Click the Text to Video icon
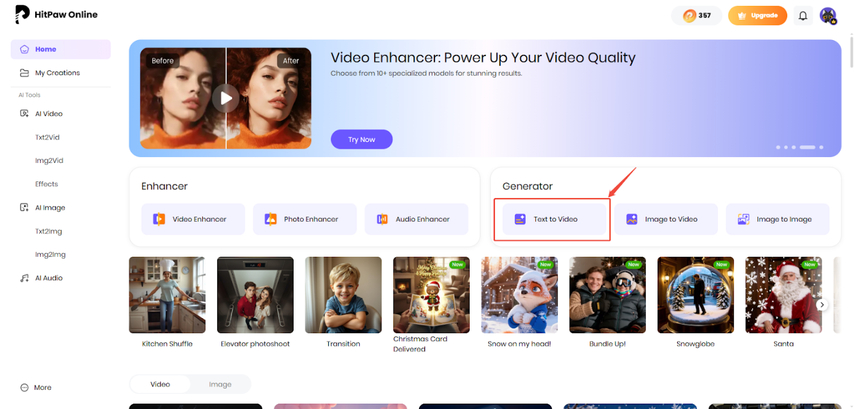854x409 pixels. point(520,219)
